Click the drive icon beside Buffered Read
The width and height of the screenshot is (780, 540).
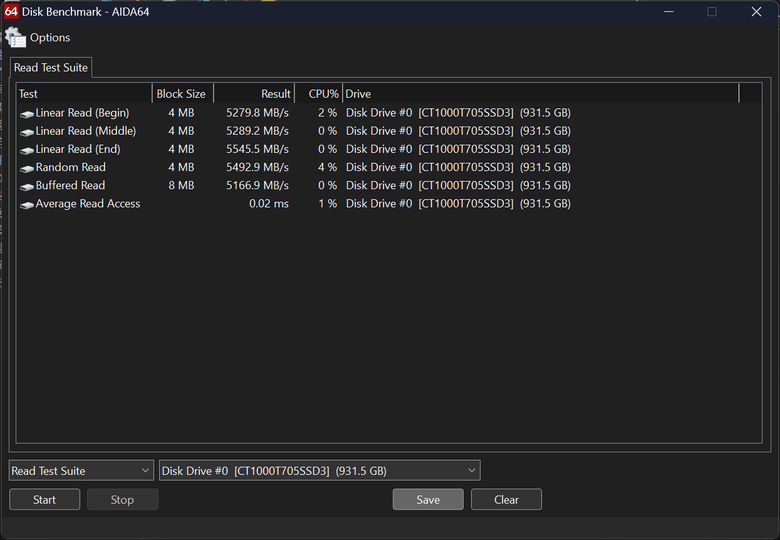pyautogui.click(x=27, y=186)
